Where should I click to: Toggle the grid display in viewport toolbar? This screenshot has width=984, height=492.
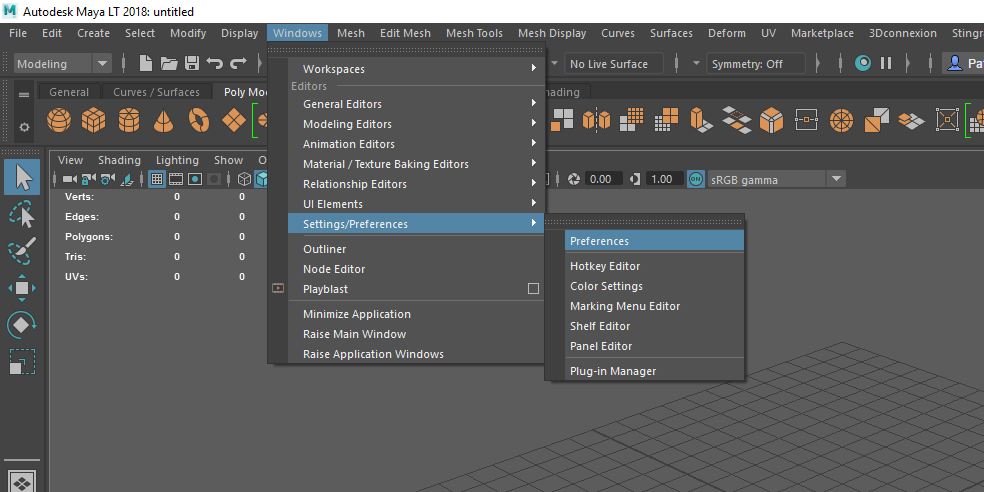pyautogui.click(x=157, y=179)
